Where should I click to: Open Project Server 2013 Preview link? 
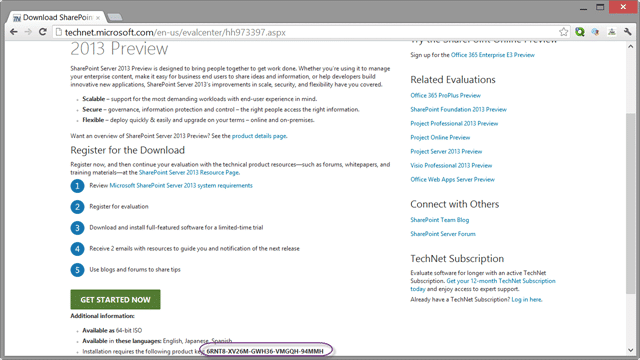tap(446, 151)
